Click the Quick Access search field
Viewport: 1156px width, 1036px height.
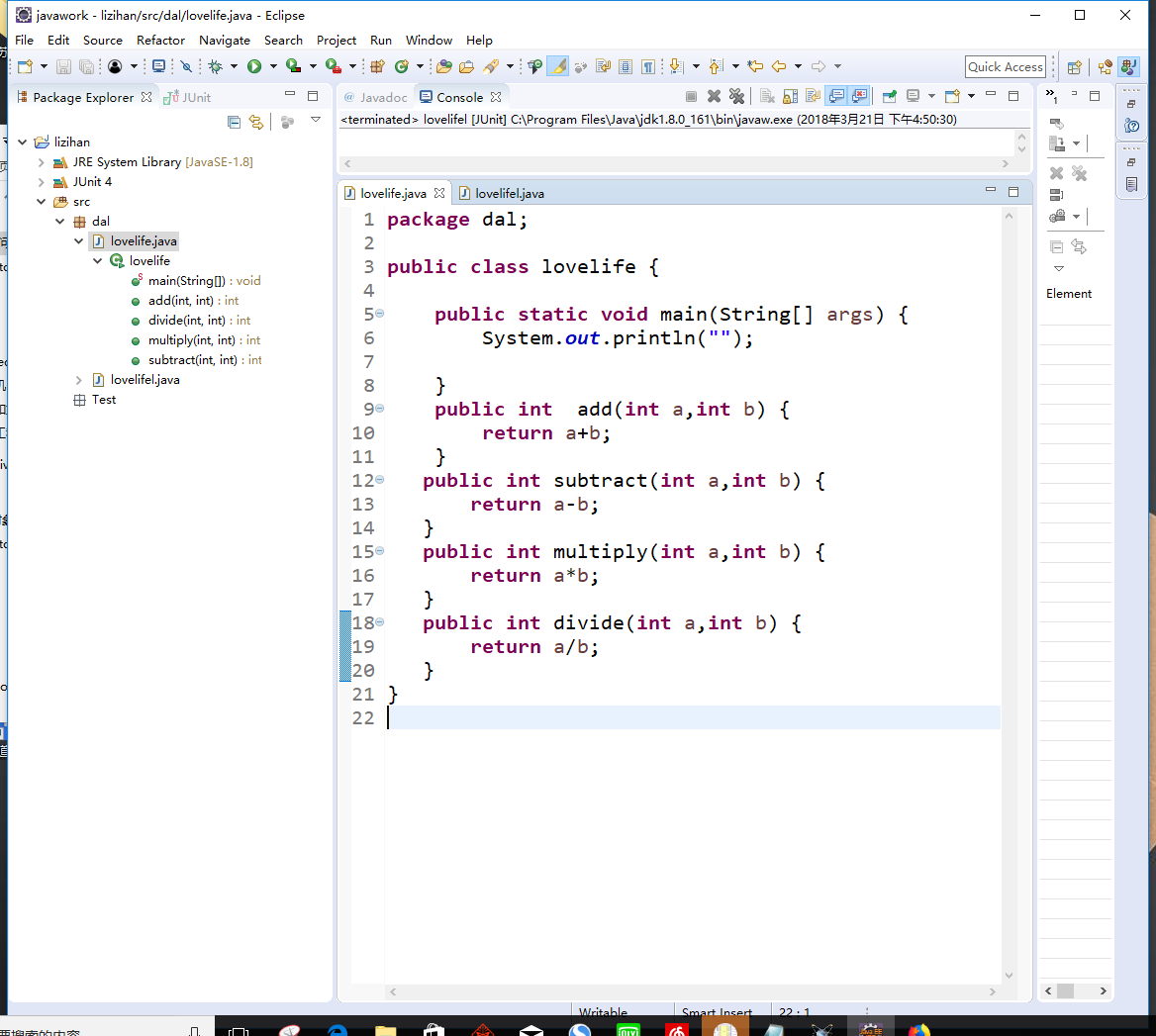(x=1005, y=66)
